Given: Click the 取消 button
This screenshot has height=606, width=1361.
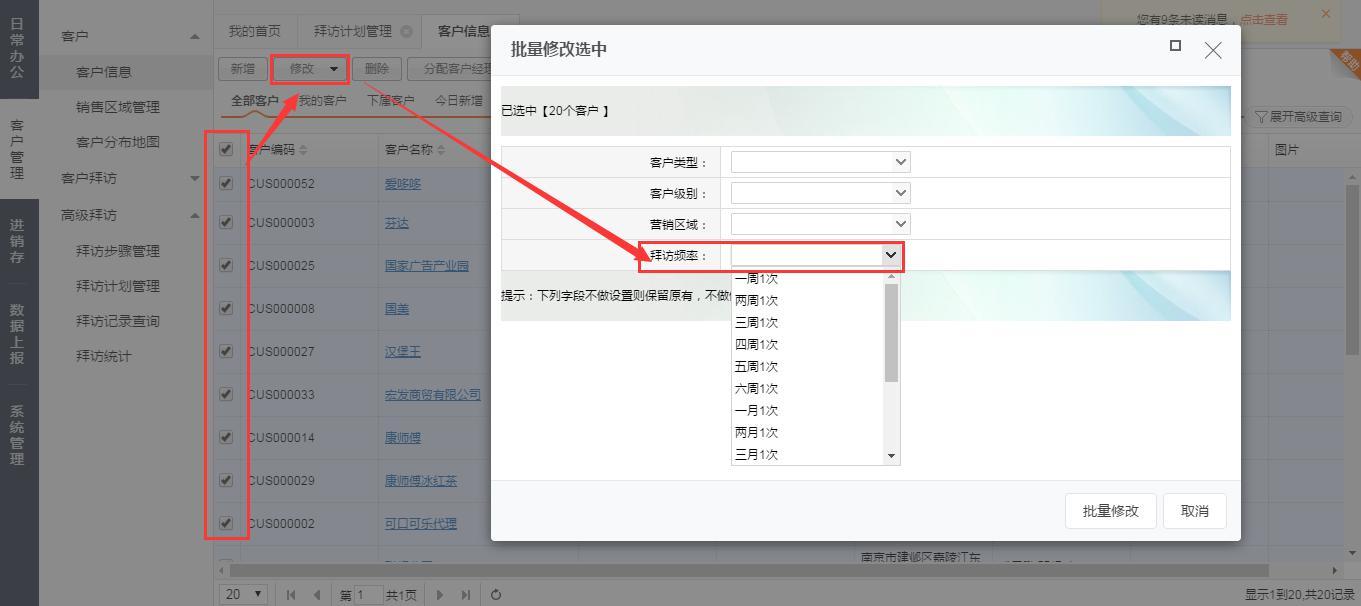Looking at the screenshot, I should pyautogui.click(x=1194, y=511).
